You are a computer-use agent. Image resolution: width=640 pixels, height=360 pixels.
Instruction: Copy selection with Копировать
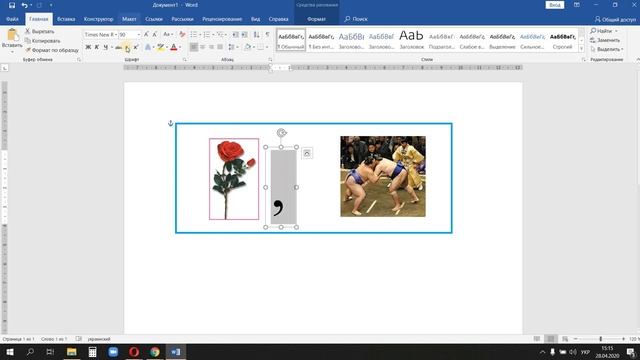click(x=42, y=41)
